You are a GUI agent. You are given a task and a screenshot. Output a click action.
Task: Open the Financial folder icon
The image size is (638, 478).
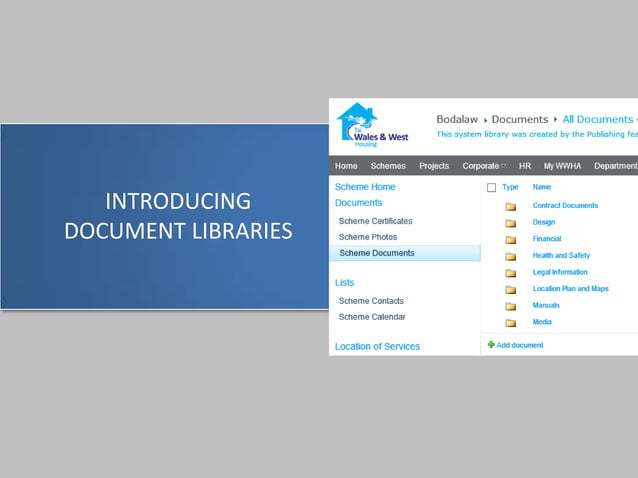[x=511, y=240]
